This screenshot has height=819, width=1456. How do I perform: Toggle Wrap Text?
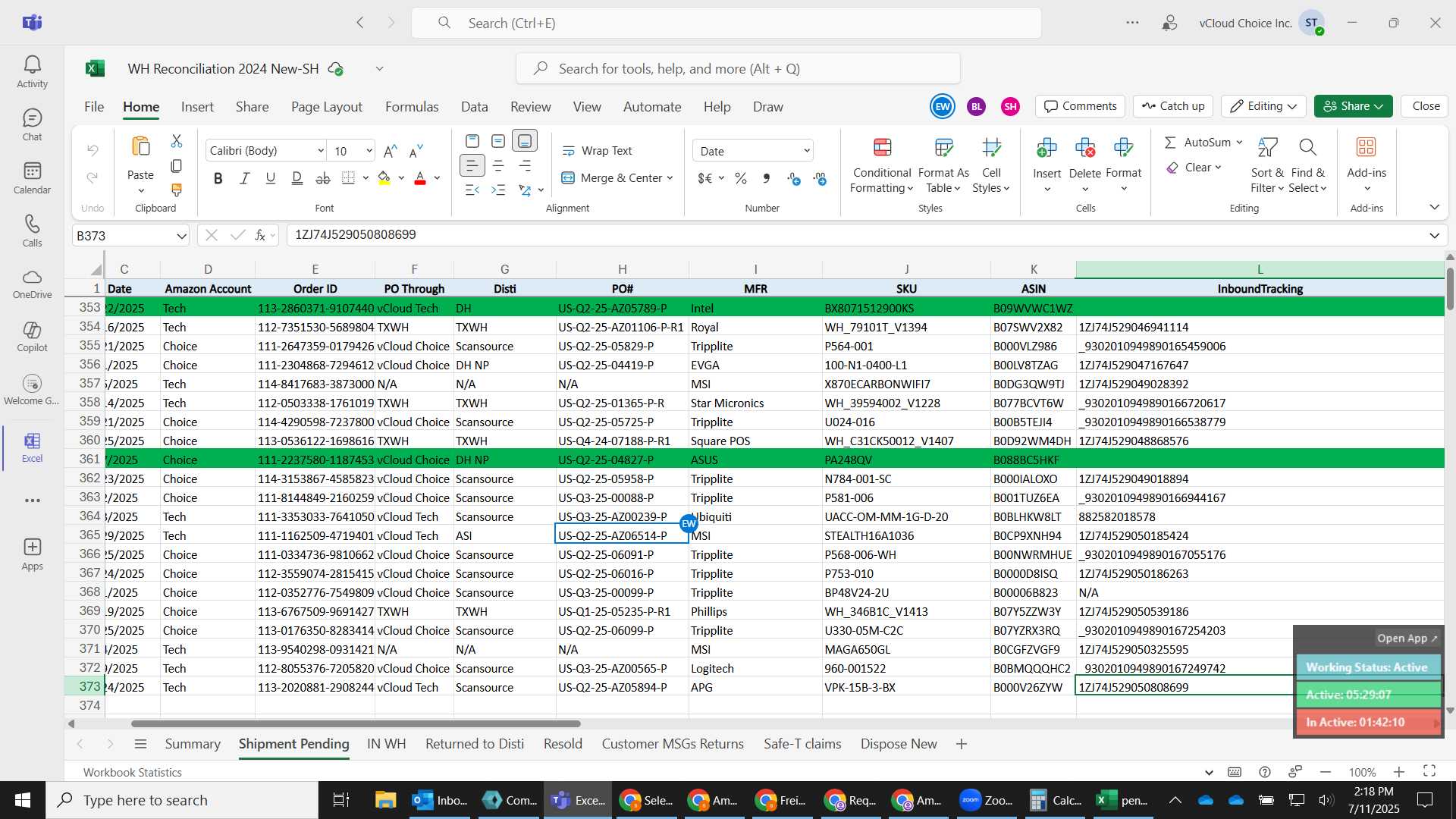[x=597, y=151]
